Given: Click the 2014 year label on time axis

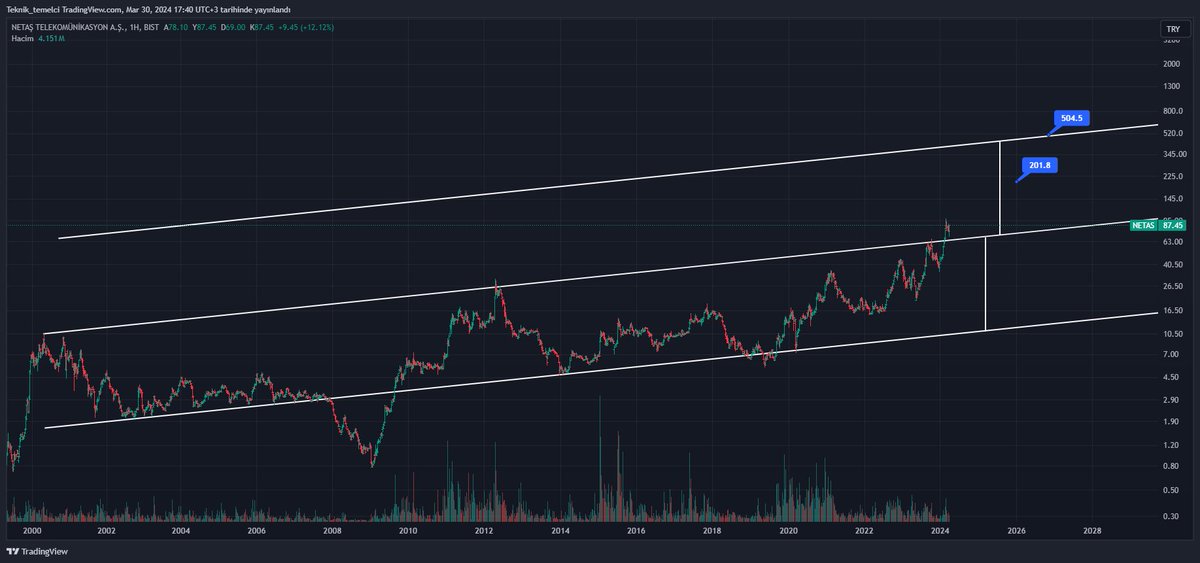Looking at the screenshot, I should [x=560, y=531].
